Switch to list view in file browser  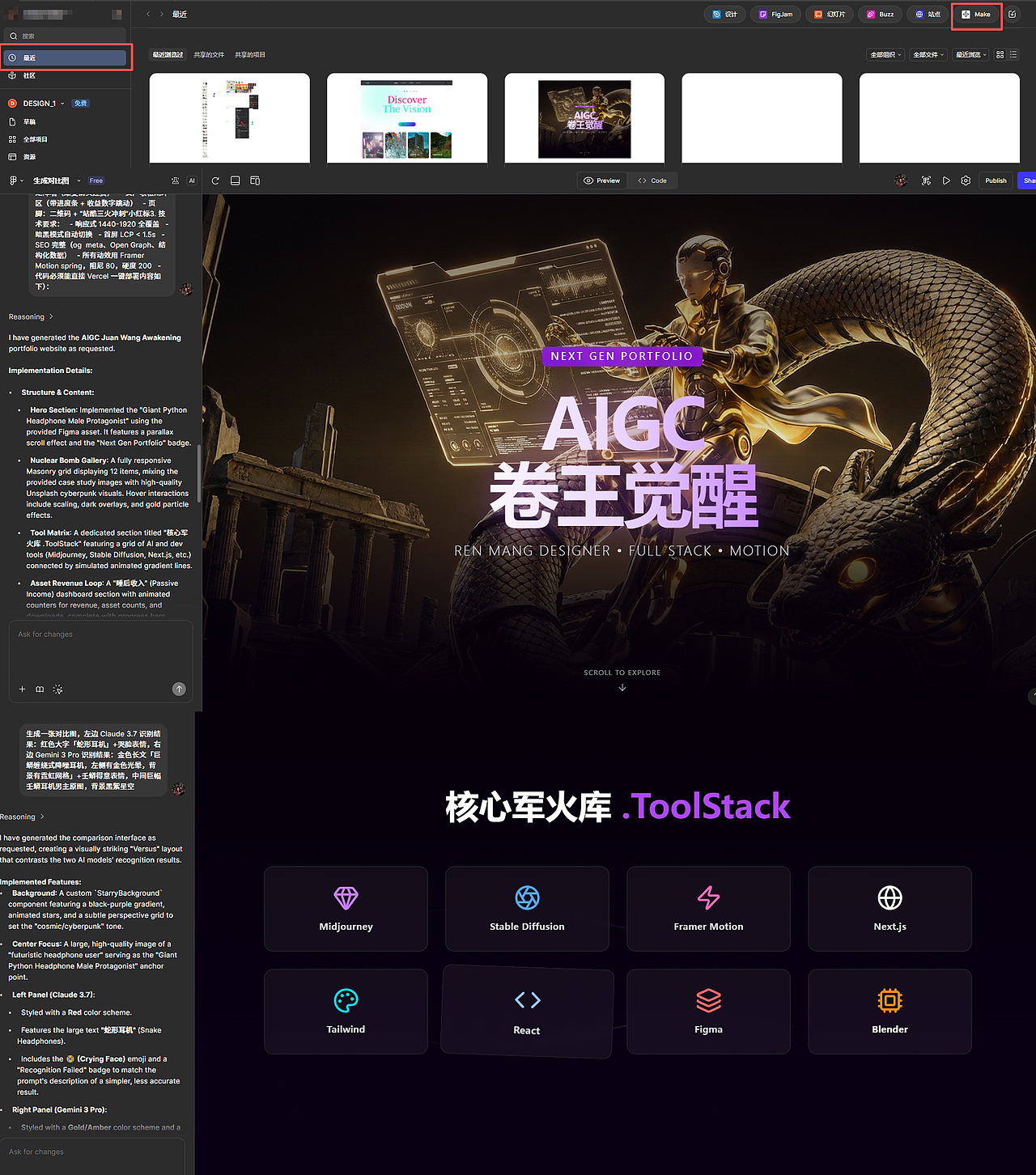(x=1013, y=55)
